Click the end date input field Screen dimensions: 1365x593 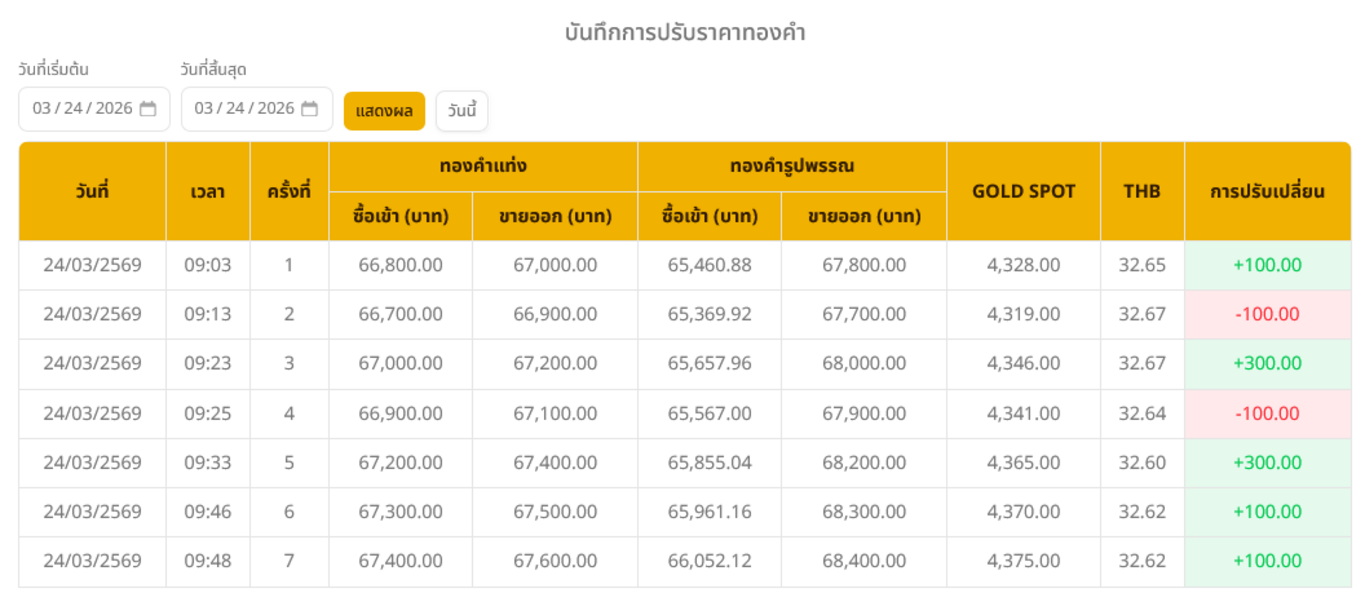[x=244, y=109]
